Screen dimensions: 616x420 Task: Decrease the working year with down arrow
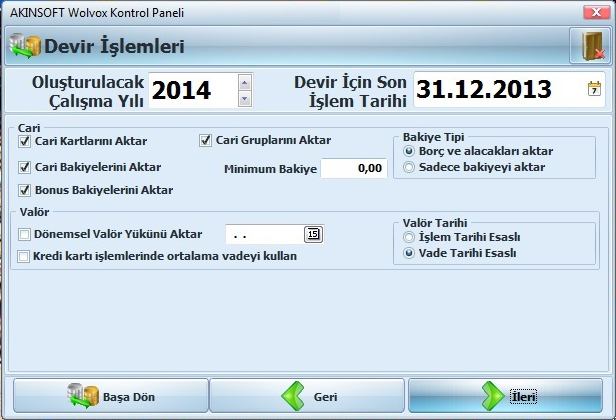245,99
